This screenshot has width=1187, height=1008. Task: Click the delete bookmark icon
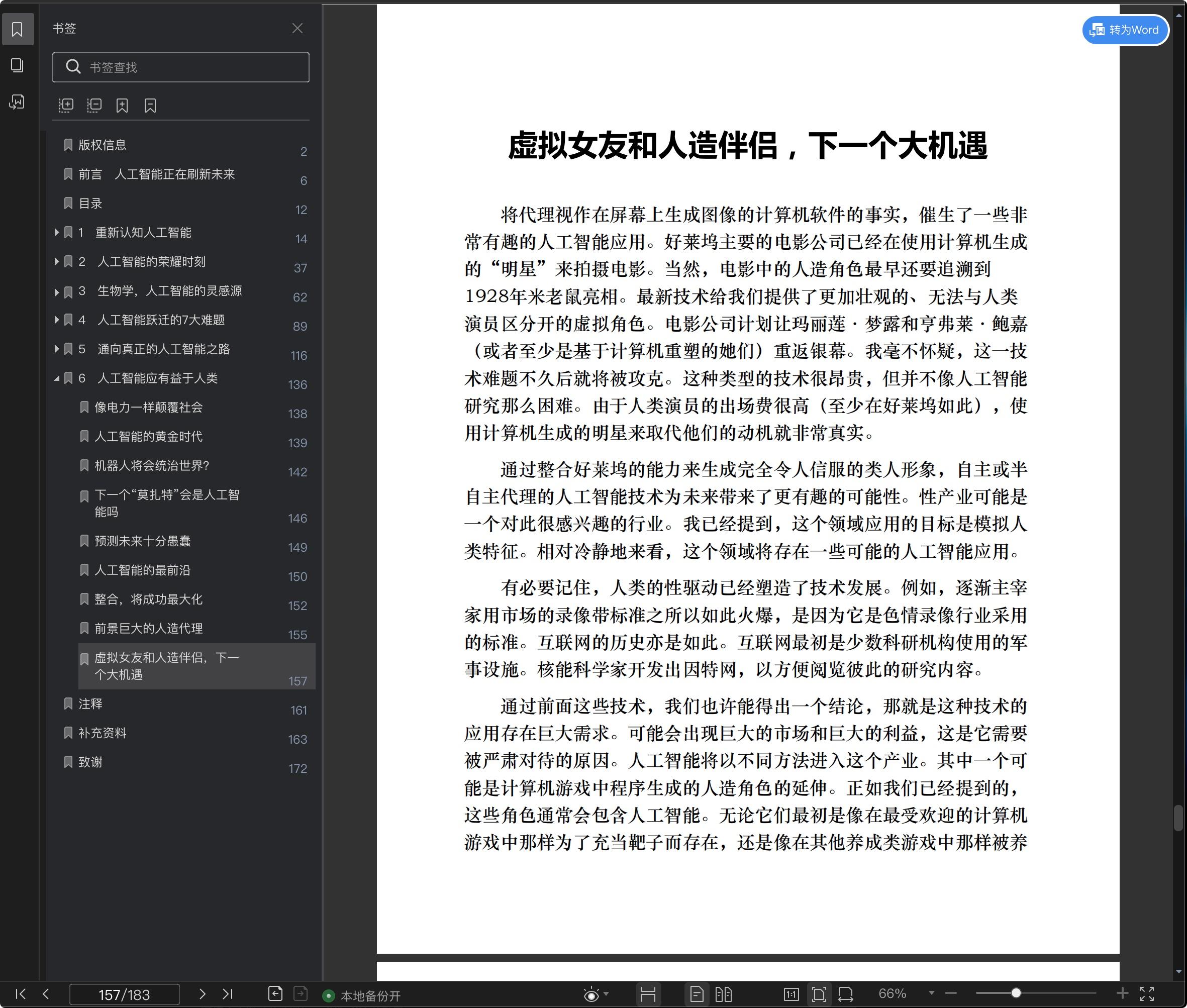[x=150, y=105]
